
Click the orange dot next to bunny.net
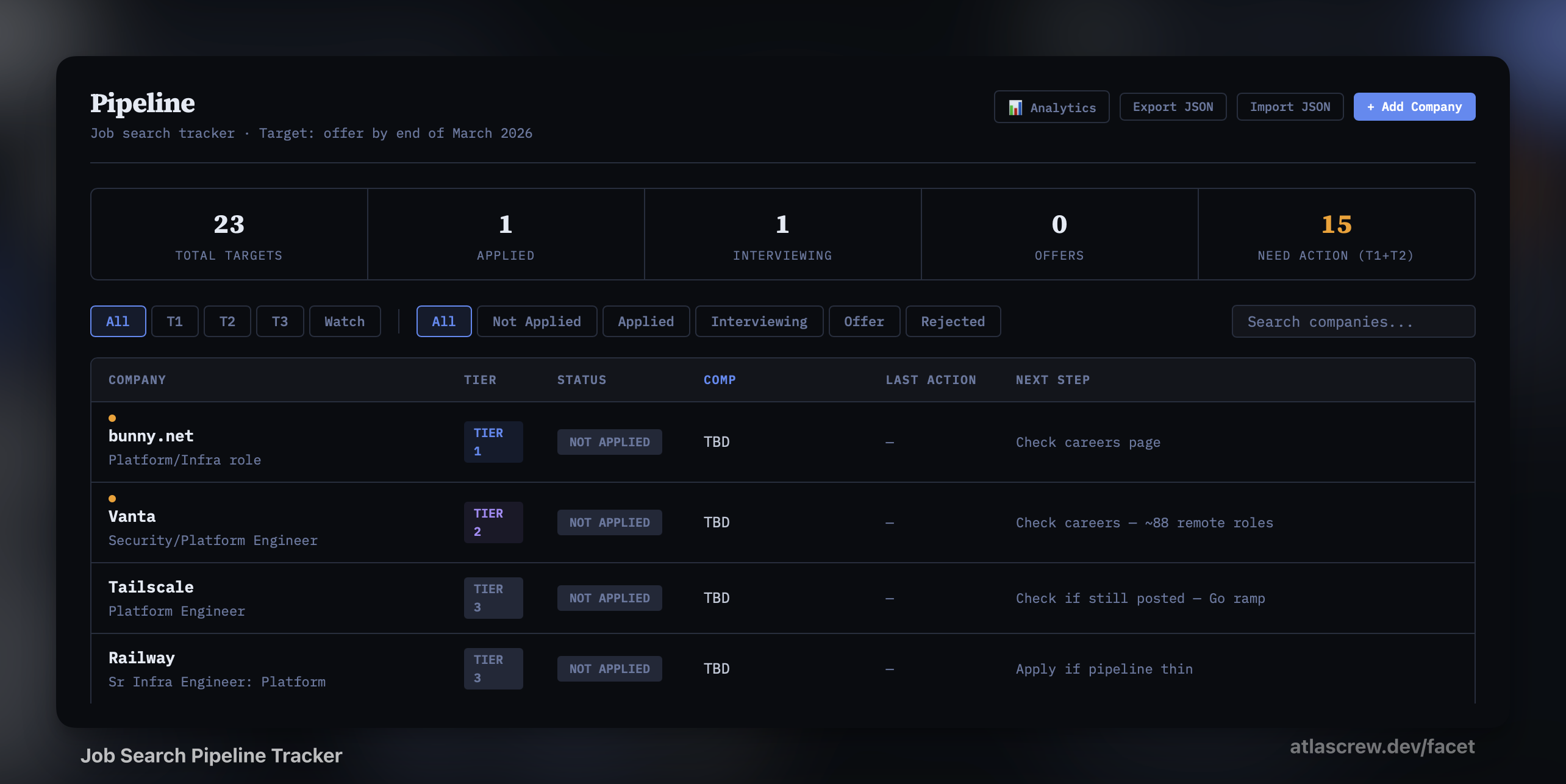click(x=112, y=418)
